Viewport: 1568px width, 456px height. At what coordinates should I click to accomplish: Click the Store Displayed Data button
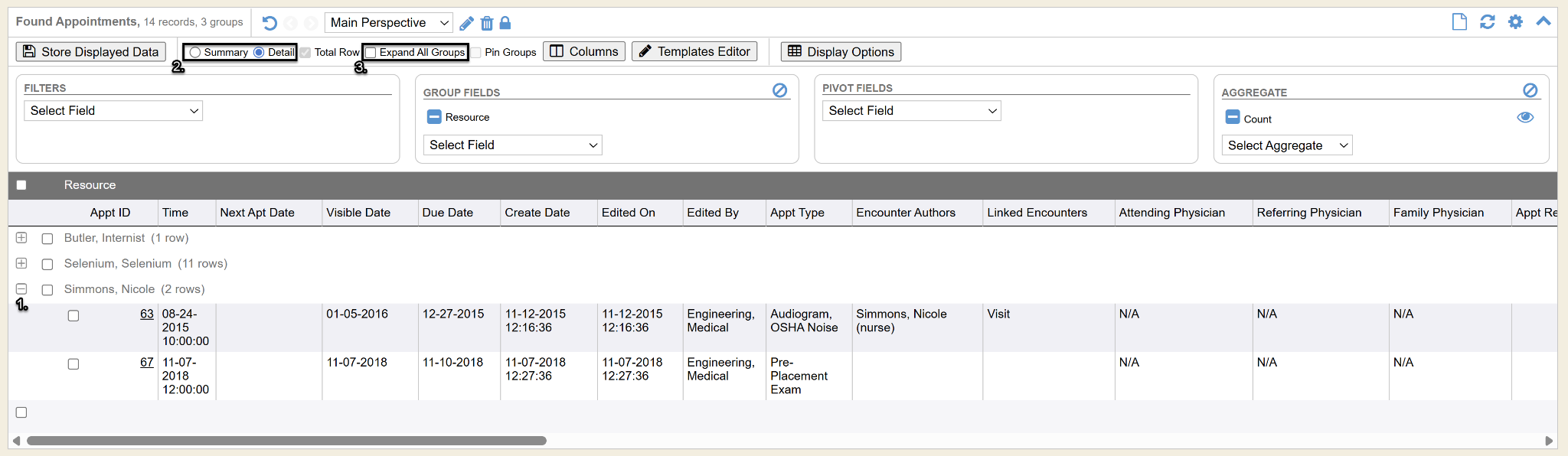pos(91,52)
